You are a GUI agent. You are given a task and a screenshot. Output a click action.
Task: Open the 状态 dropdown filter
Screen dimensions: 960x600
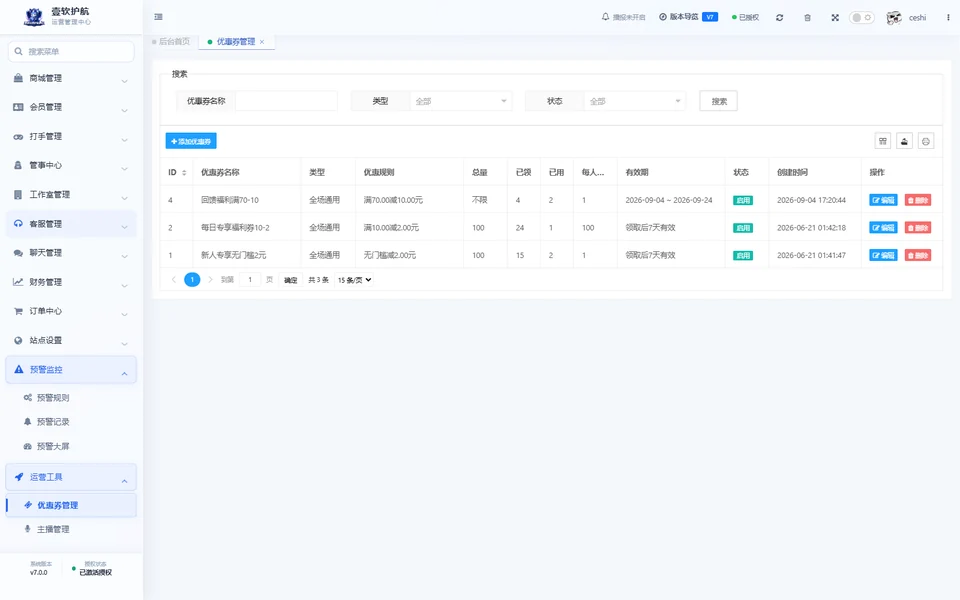(x=635, y=101)
